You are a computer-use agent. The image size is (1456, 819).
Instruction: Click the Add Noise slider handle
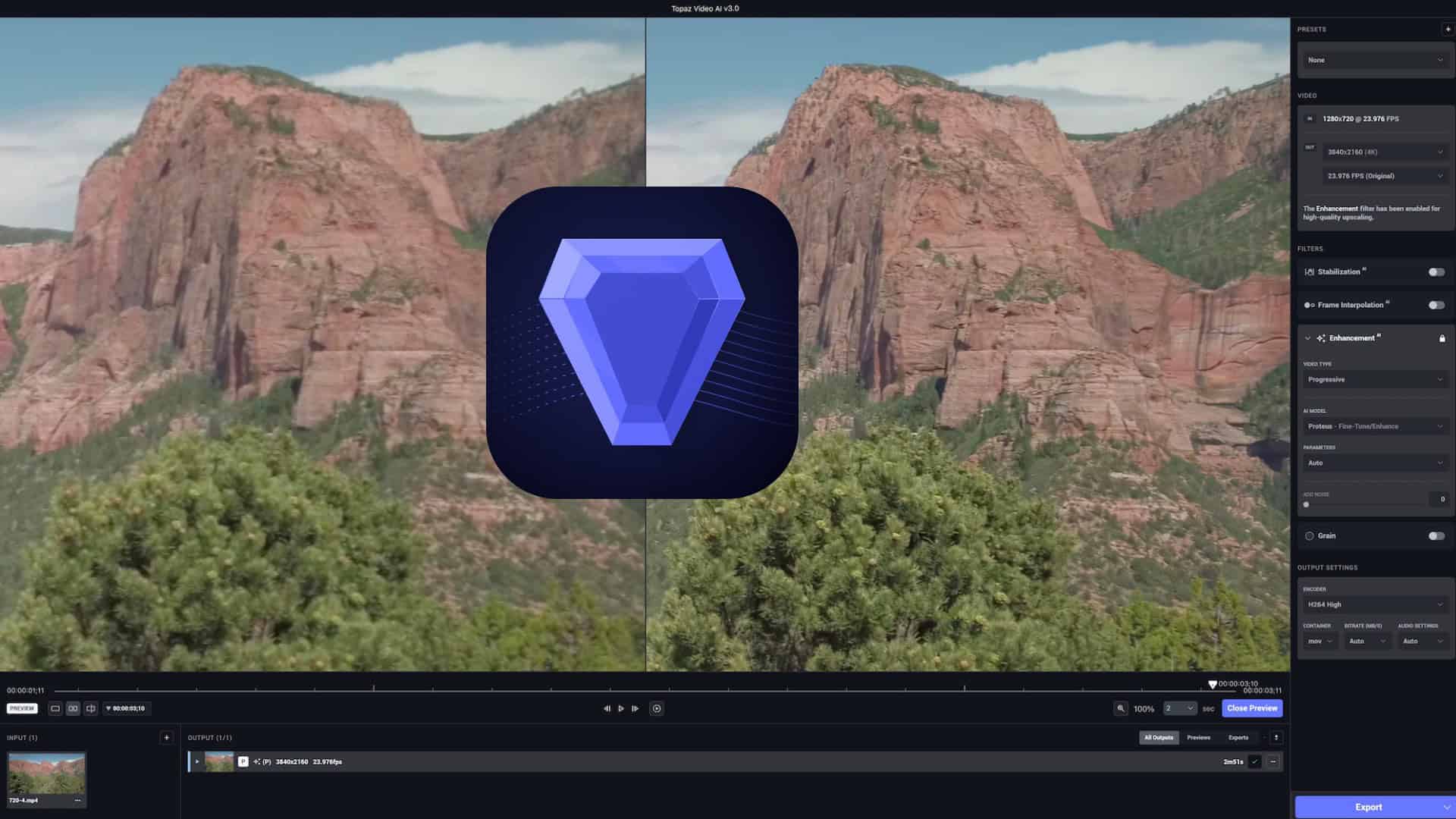click(1306, 504)
